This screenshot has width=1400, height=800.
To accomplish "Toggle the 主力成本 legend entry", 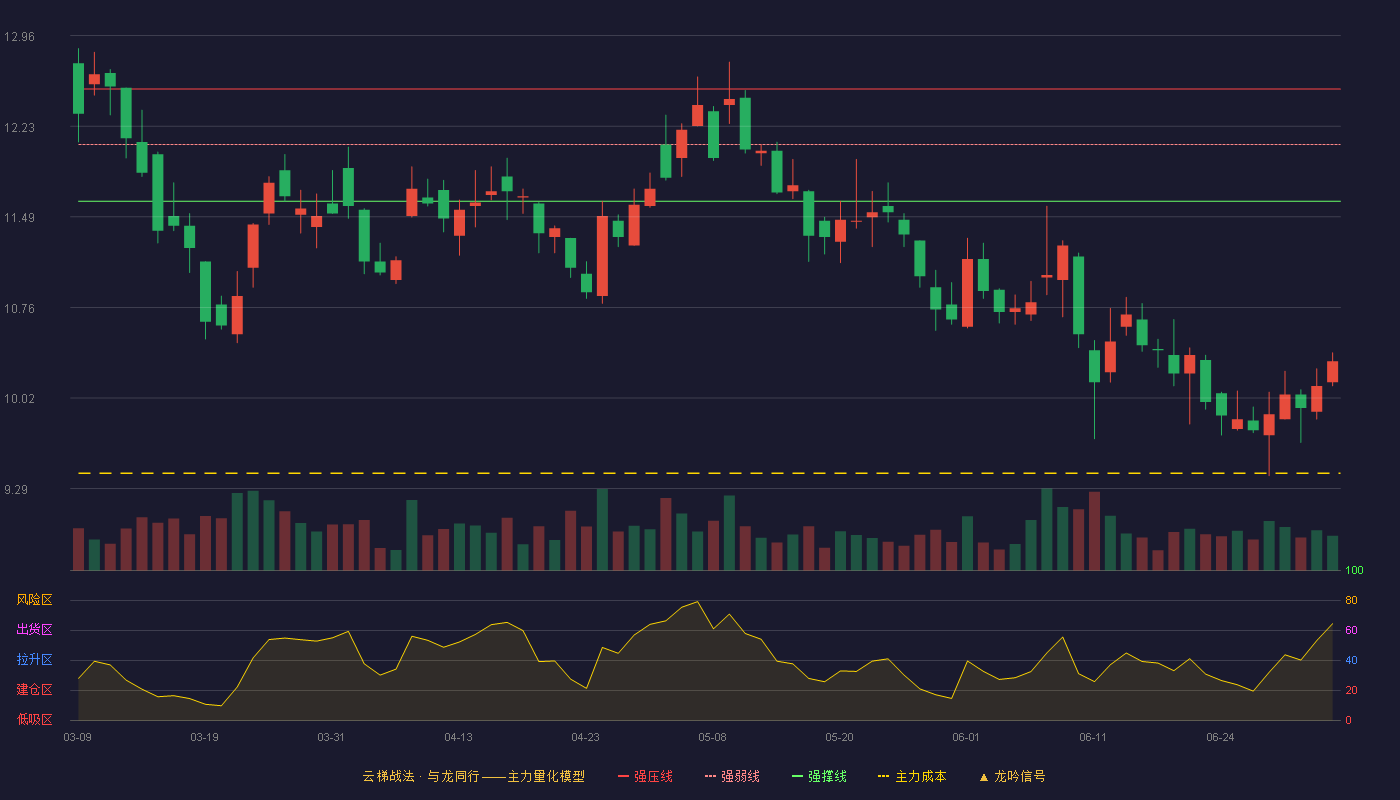I will click(x=912, y=776).
